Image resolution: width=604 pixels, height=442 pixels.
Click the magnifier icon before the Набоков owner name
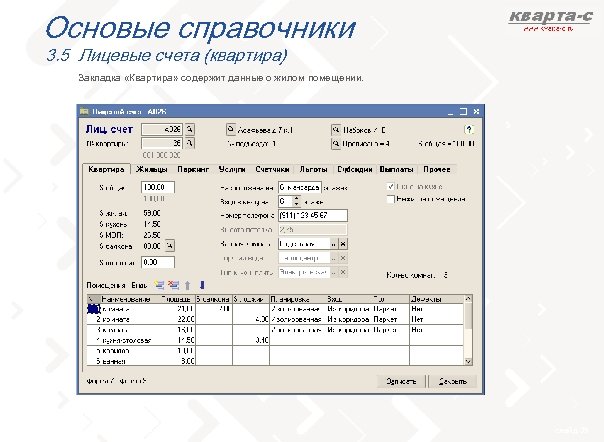tap(336, 129)
